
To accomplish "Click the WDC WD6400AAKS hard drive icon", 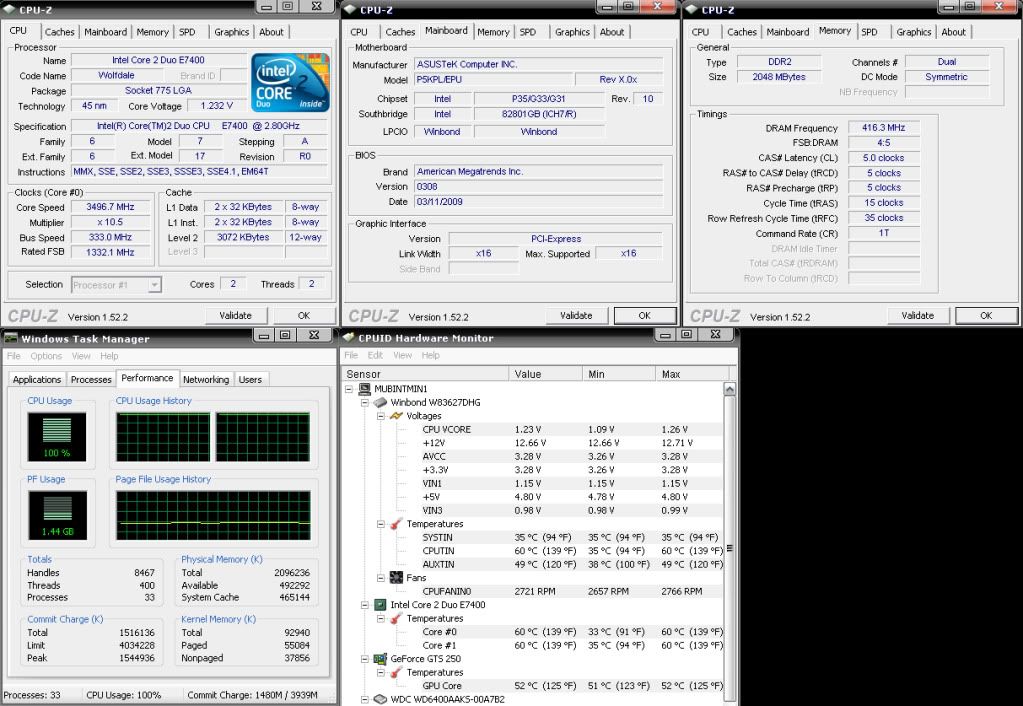I will tap(380, 699).
